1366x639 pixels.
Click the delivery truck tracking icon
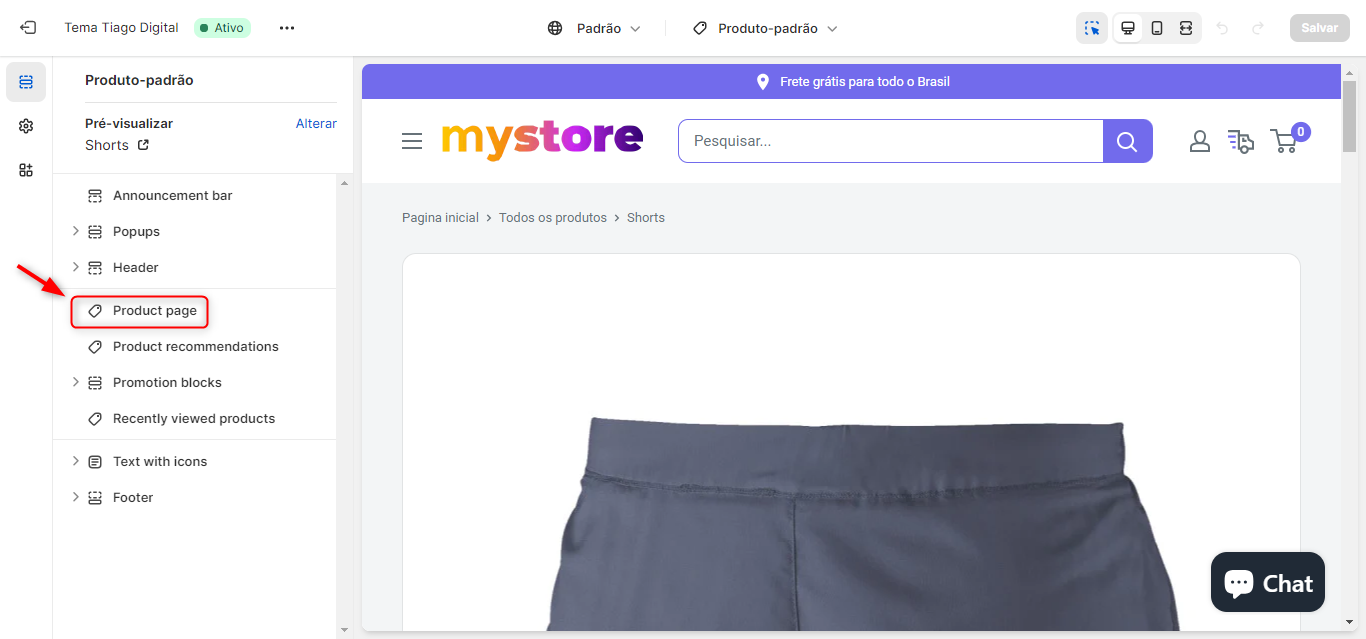pos(1240,141)
